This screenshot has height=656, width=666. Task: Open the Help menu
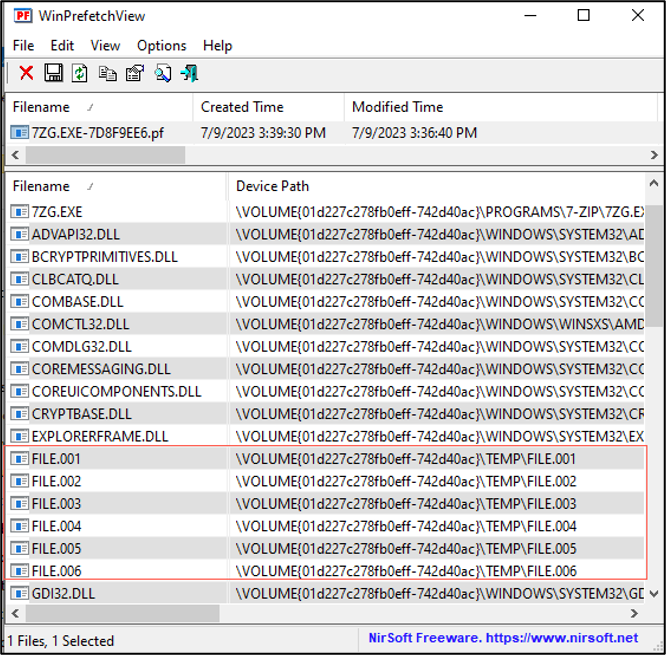(217, 45)
